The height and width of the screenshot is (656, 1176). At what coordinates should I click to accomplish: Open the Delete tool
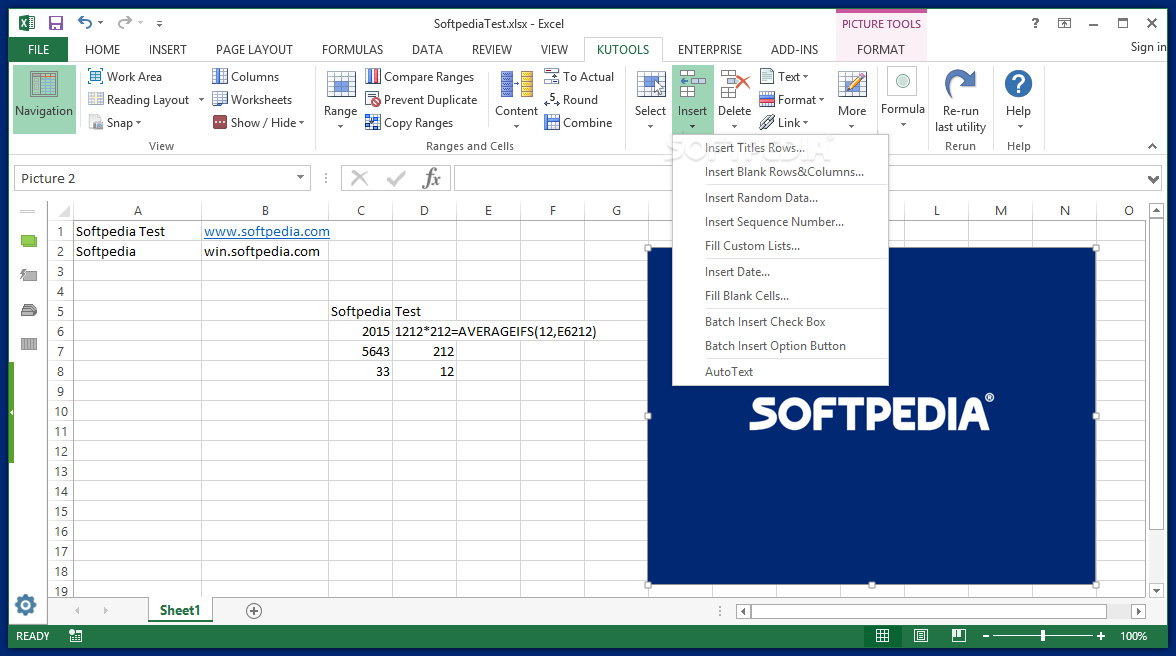point(734,99)
